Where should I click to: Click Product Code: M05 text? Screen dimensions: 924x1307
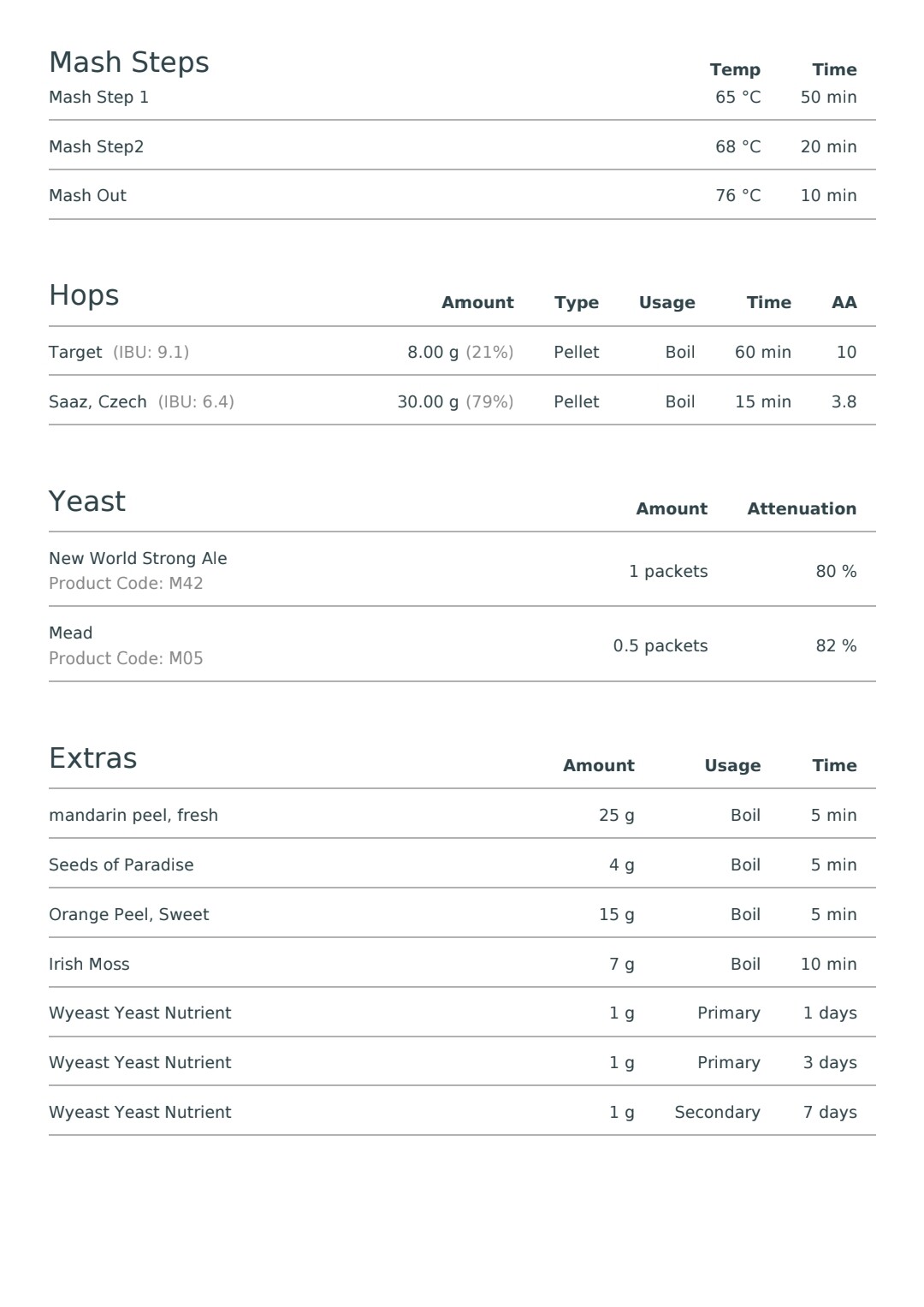click(126, 658)
